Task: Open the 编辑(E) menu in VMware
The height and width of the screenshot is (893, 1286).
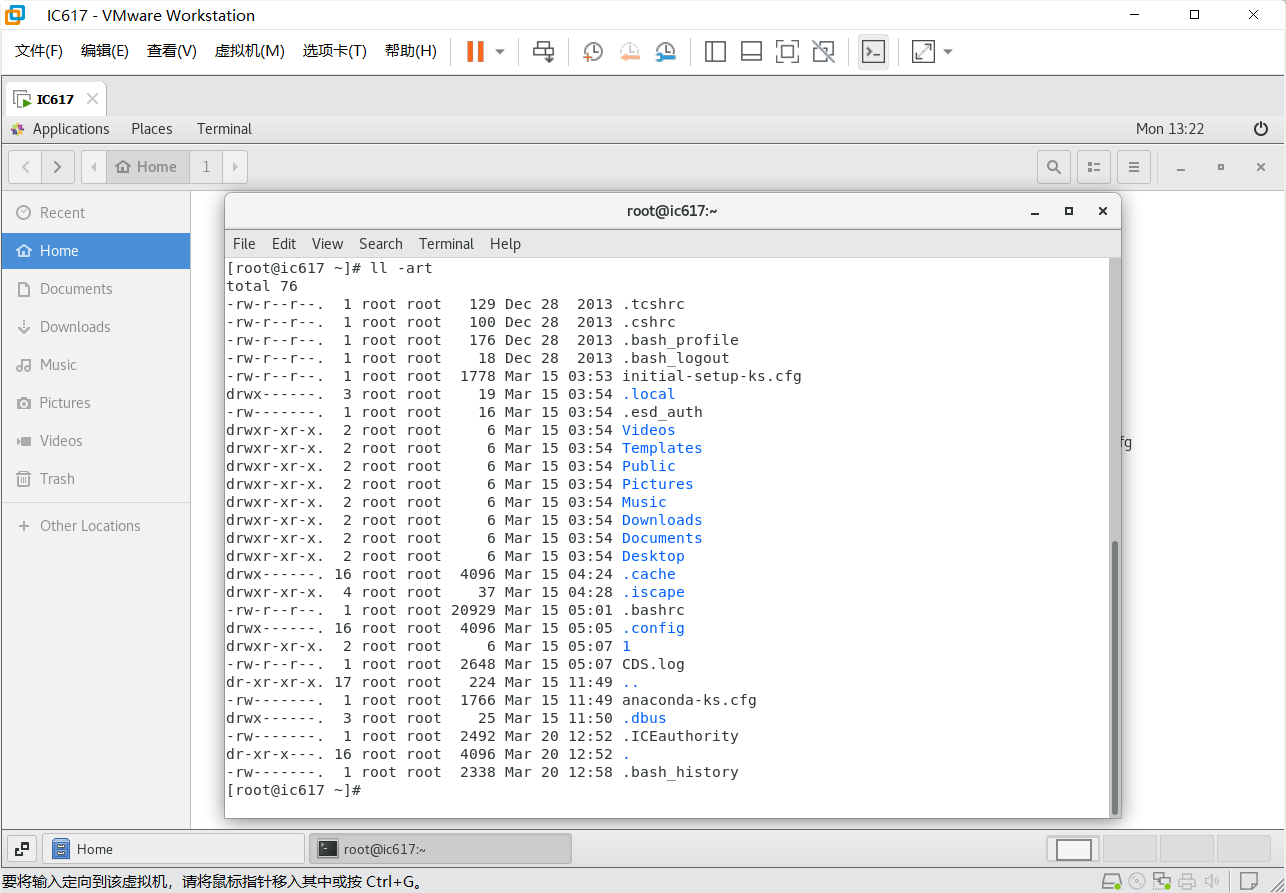Action: pyautogui.click(x=105, y=51)
